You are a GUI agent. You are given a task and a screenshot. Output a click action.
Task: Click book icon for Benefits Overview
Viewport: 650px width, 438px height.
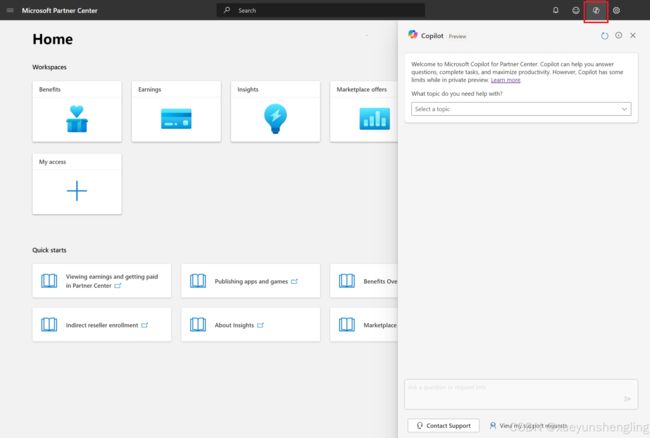click(x=347, y=281)
